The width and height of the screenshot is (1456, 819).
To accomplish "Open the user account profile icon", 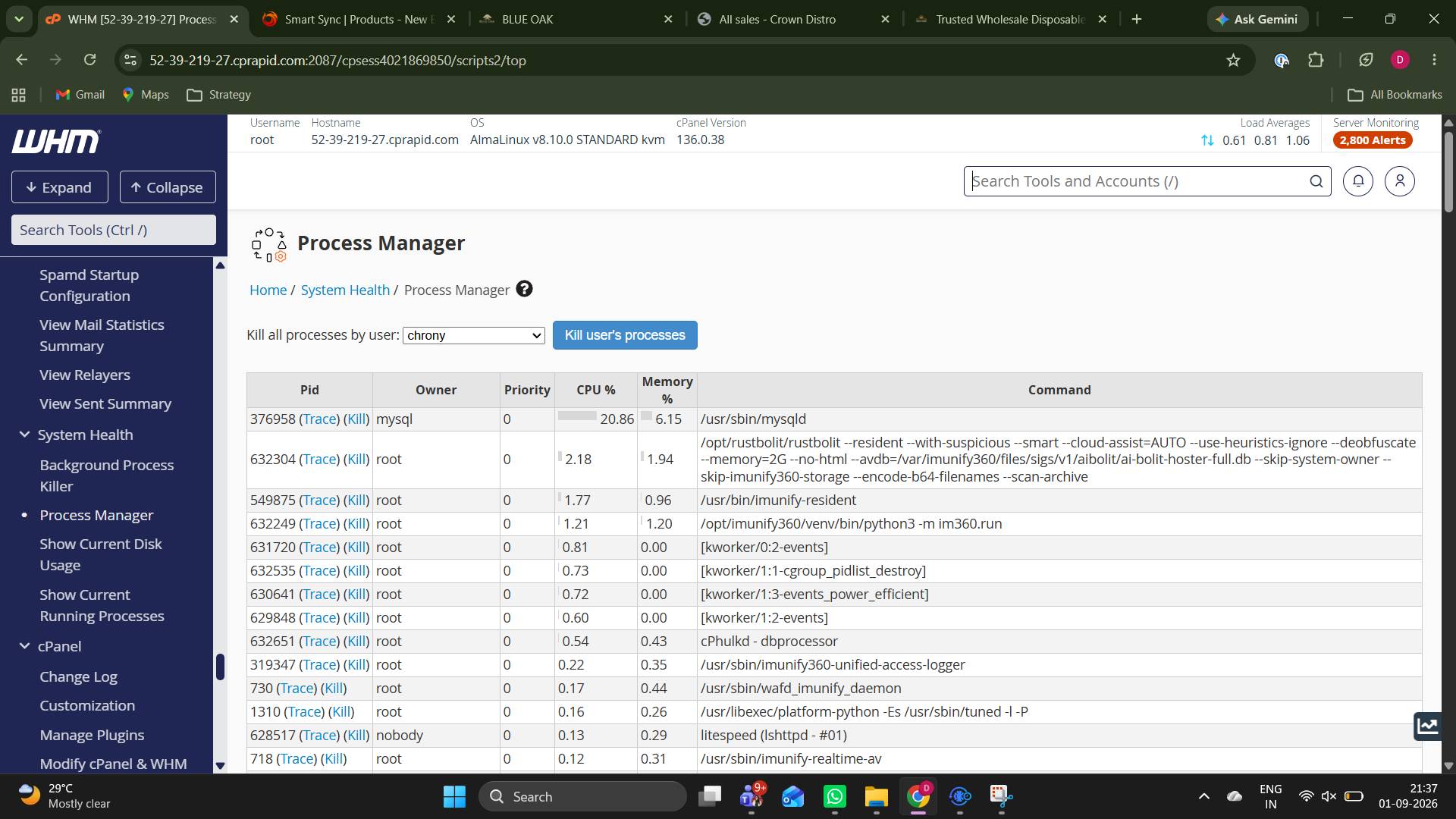I will point(1400,181).
